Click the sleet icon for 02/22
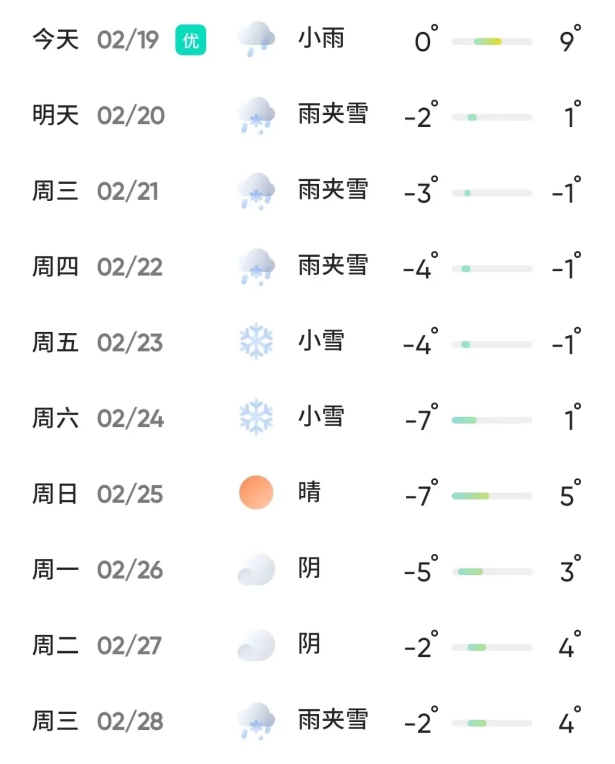This screenshot has width=615, height=764. [256, 267]
